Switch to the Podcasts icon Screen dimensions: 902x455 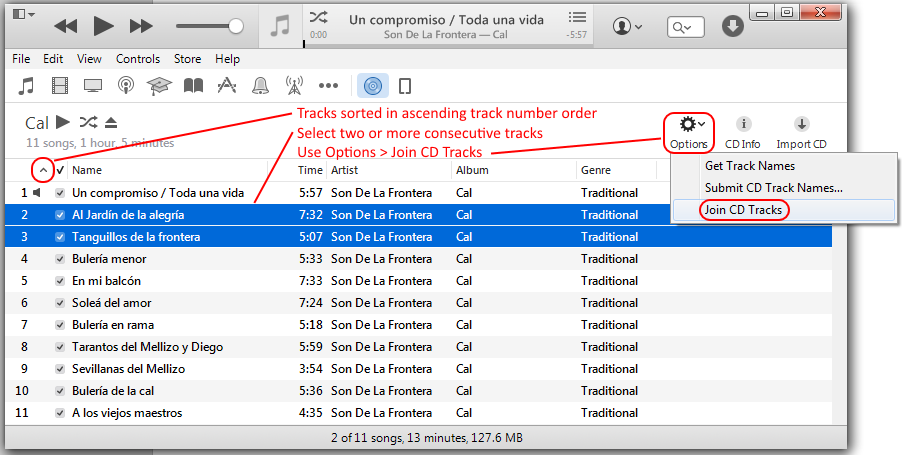click(x=126, y=86)
